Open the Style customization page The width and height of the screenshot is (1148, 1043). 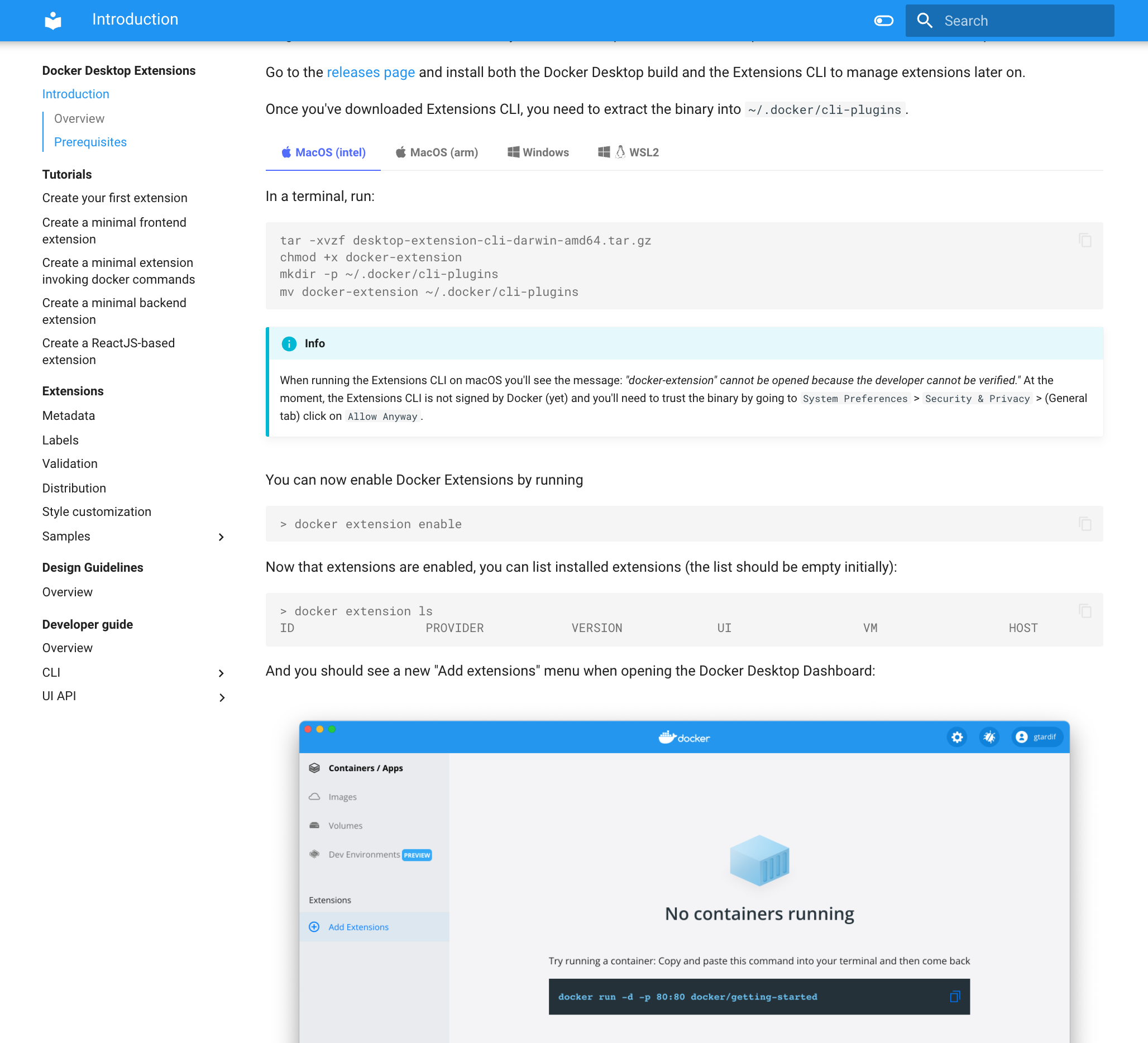[97, 511]
